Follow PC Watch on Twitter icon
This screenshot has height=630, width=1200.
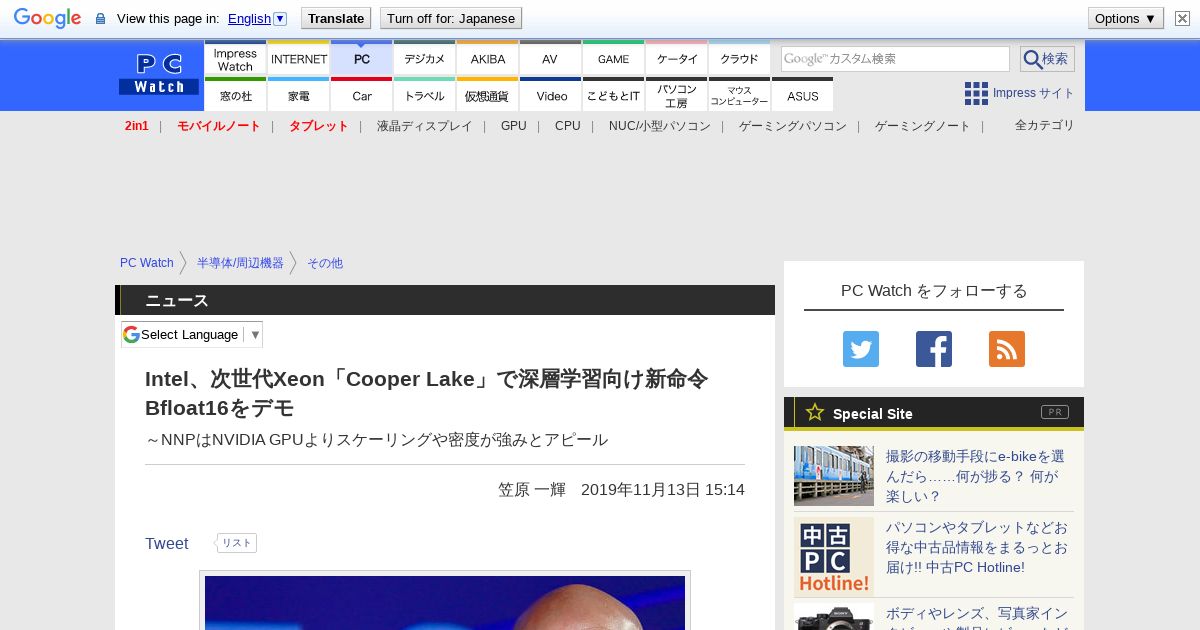coord(861,349)
